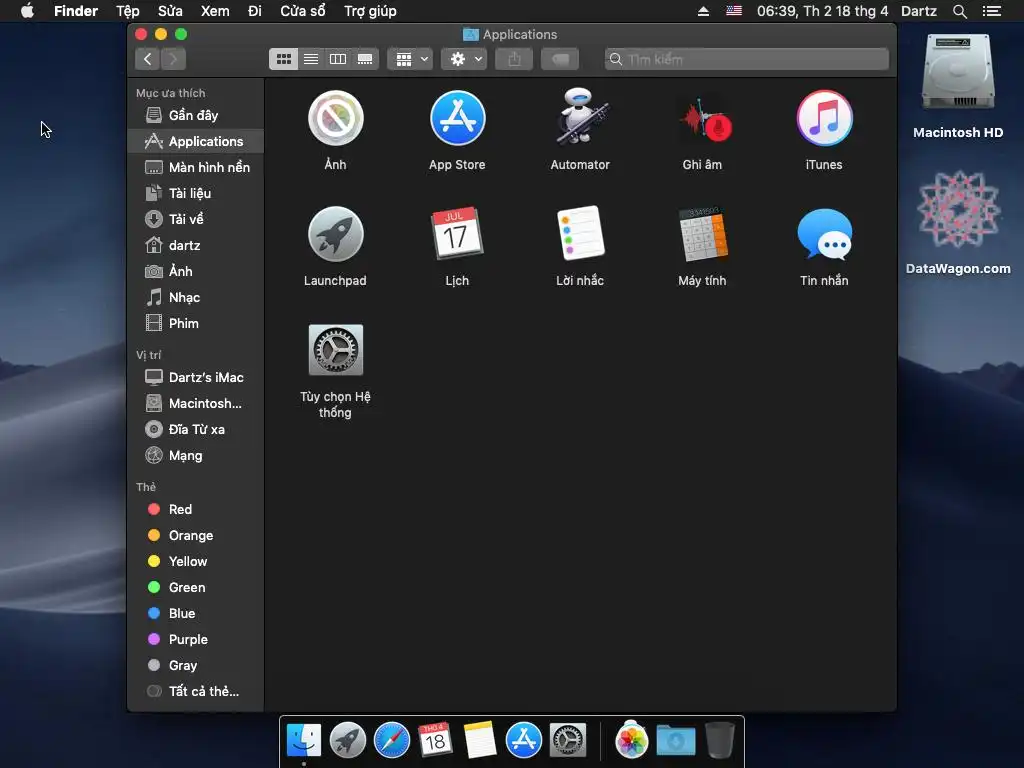The image size is (1024, 768).
Task: Open the Sửa menu
Action: (170, 11)
